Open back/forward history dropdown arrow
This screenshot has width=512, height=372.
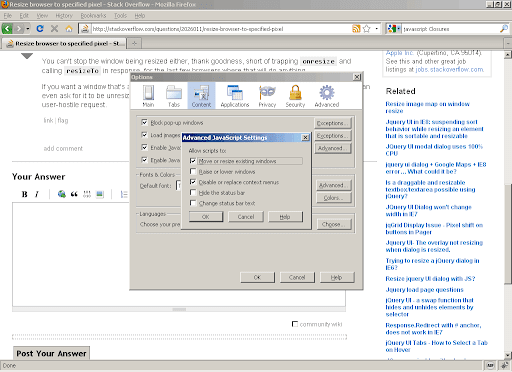[x=28, y=29]
